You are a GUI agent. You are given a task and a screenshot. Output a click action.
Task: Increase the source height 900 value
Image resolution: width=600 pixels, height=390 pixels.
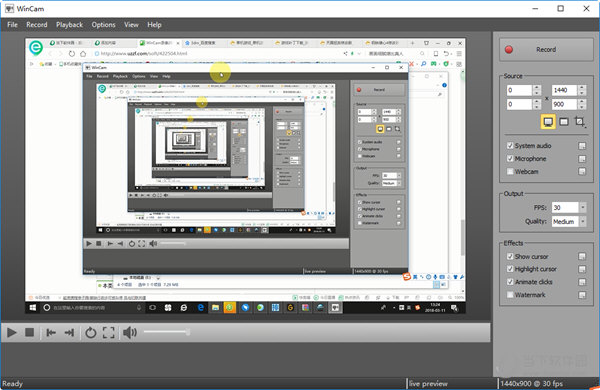click(582, 101)
